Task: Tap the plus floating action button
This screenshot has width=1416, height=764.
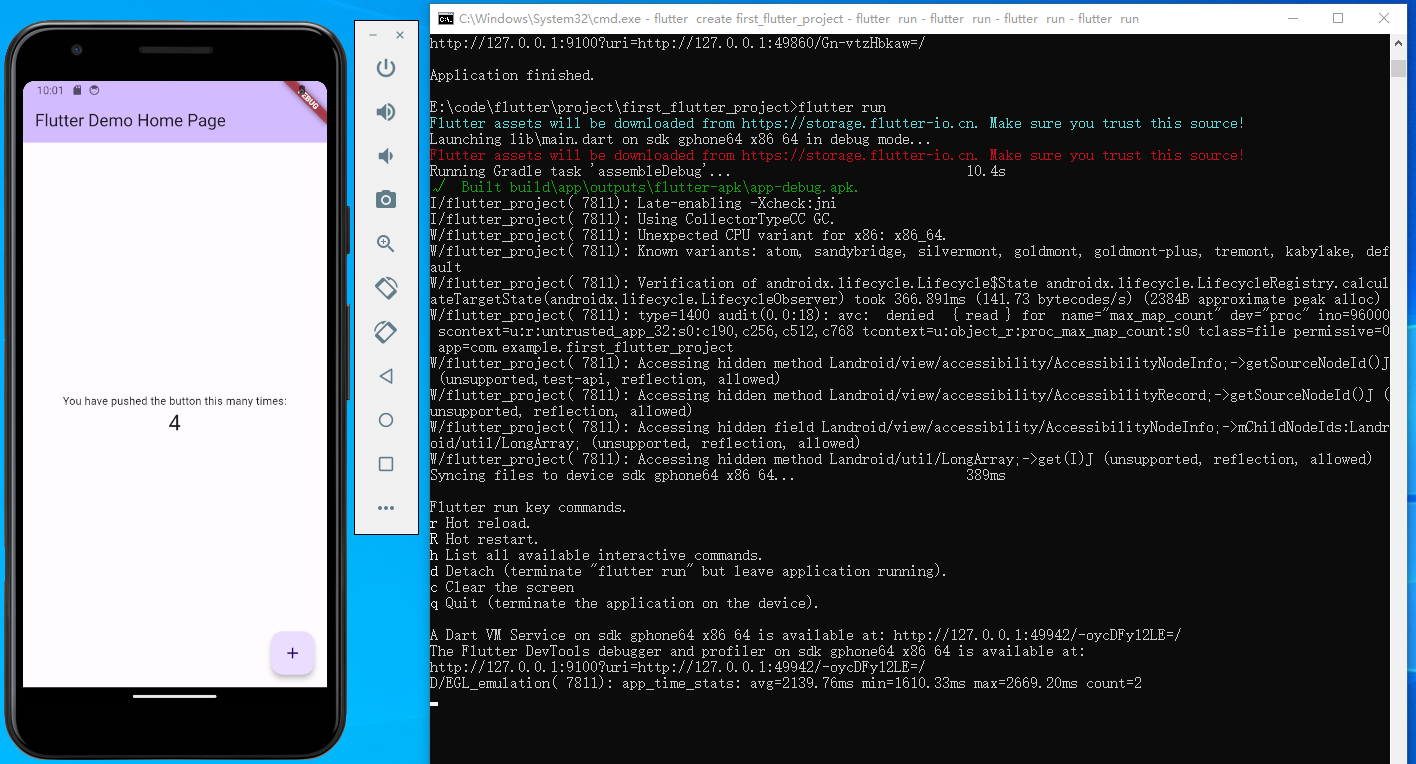Action: click(292, 653)
